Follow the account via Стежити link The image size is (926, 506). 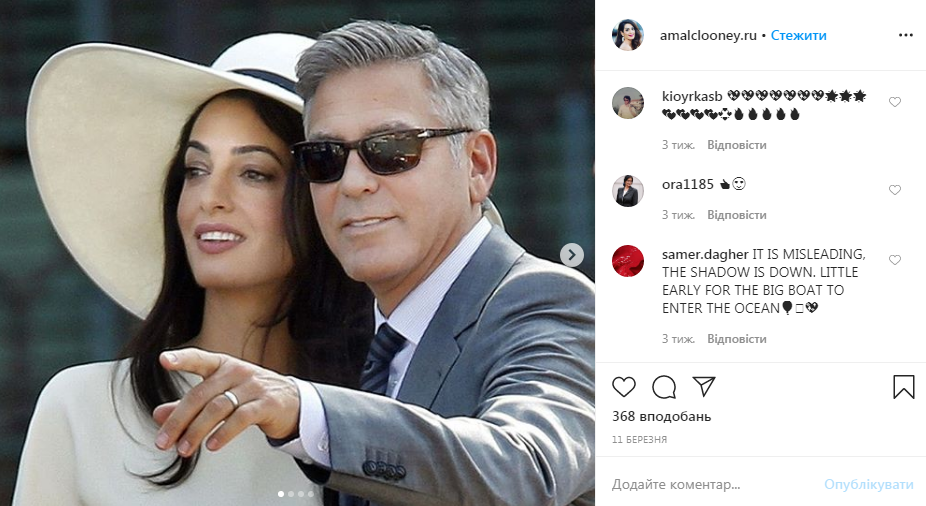[x=798, y=35]
